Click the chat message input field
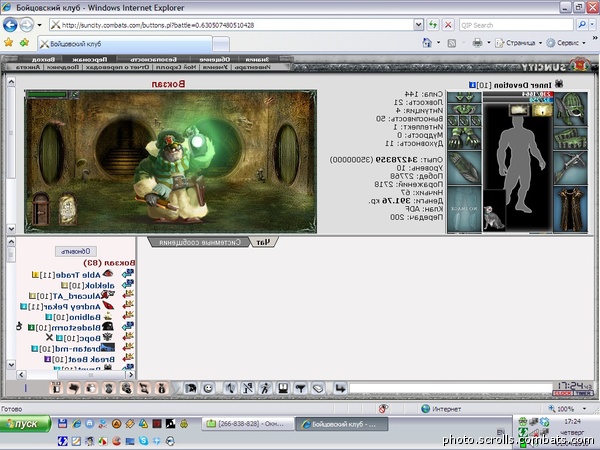 (451, 389)
